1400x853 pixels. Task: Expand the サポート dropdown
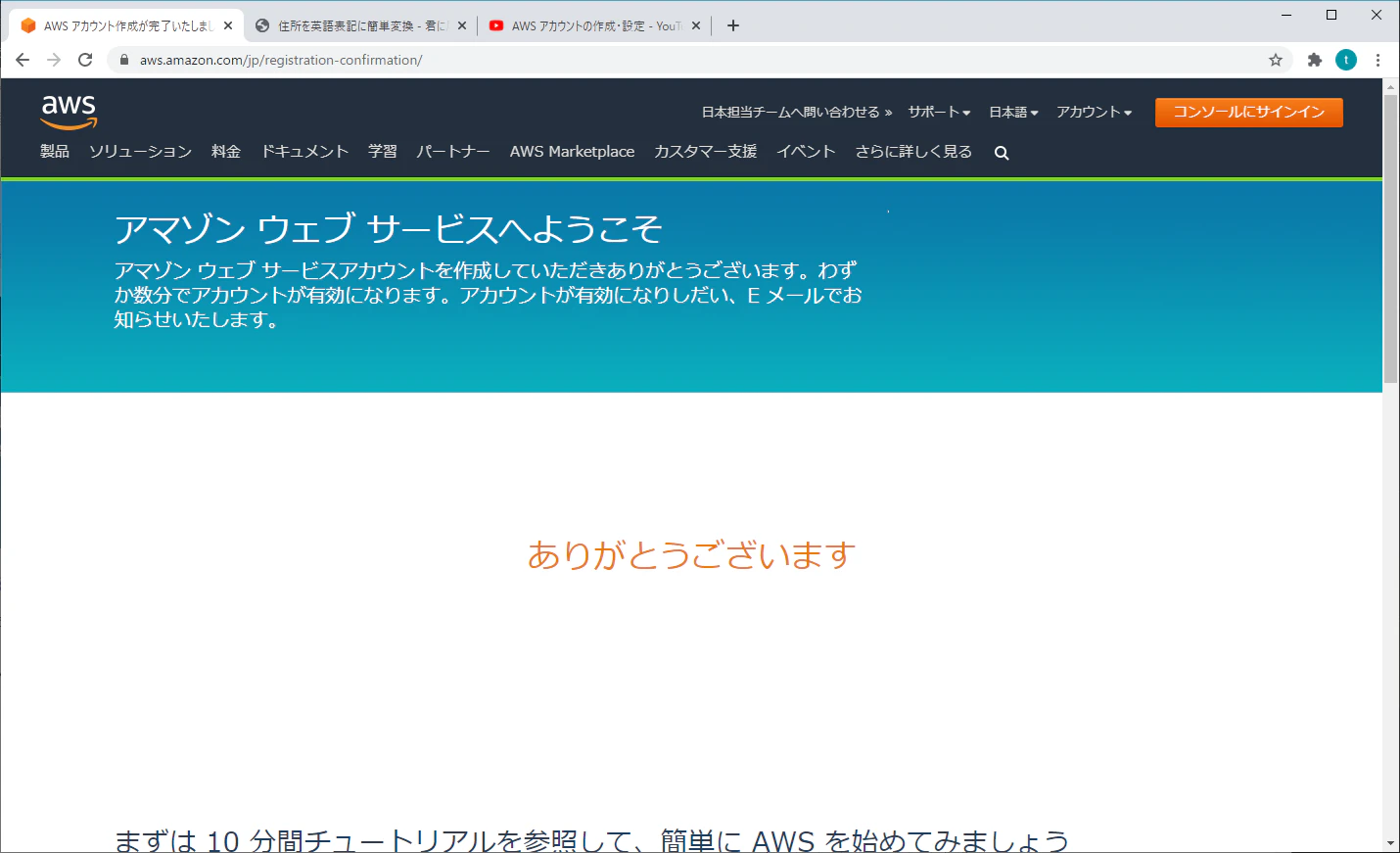click(939, 112)
